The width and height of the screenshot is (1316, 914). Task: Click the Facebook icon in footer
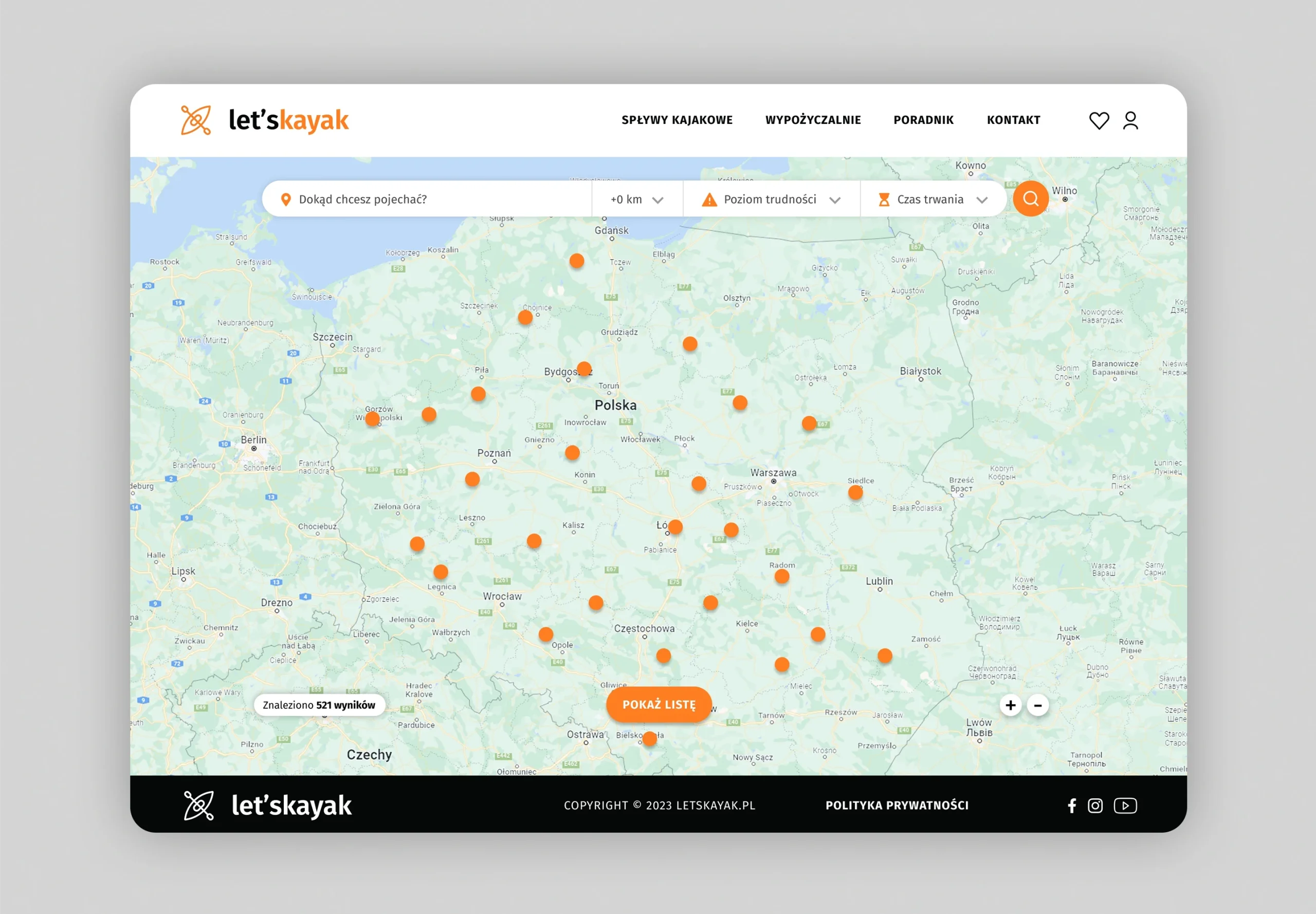click(x=1071, y=805)
